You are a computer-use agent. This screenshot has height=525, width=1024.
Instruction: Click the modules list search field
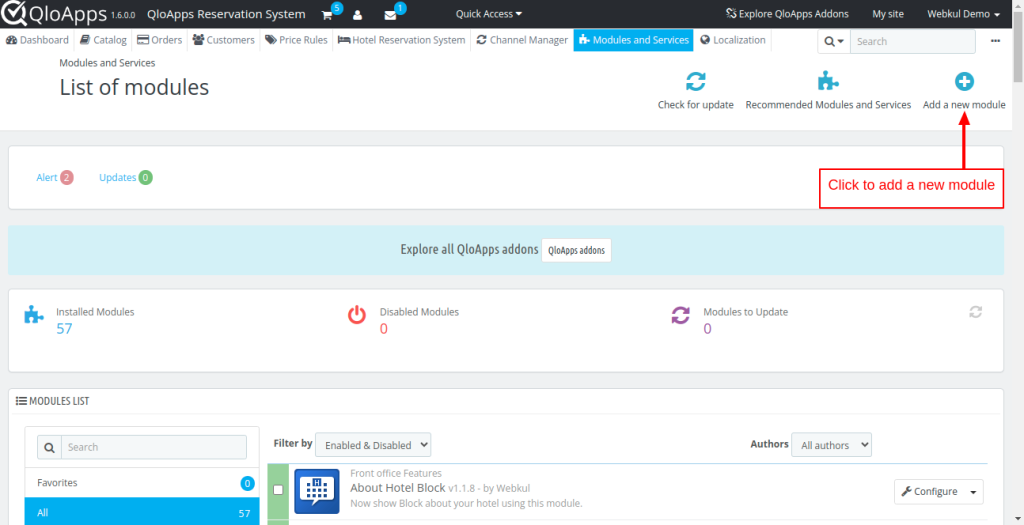153,447
